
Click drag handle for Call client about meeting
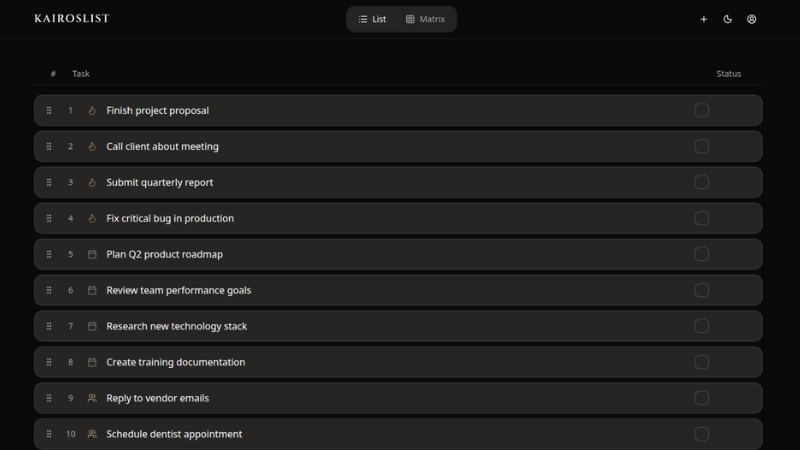49,147
